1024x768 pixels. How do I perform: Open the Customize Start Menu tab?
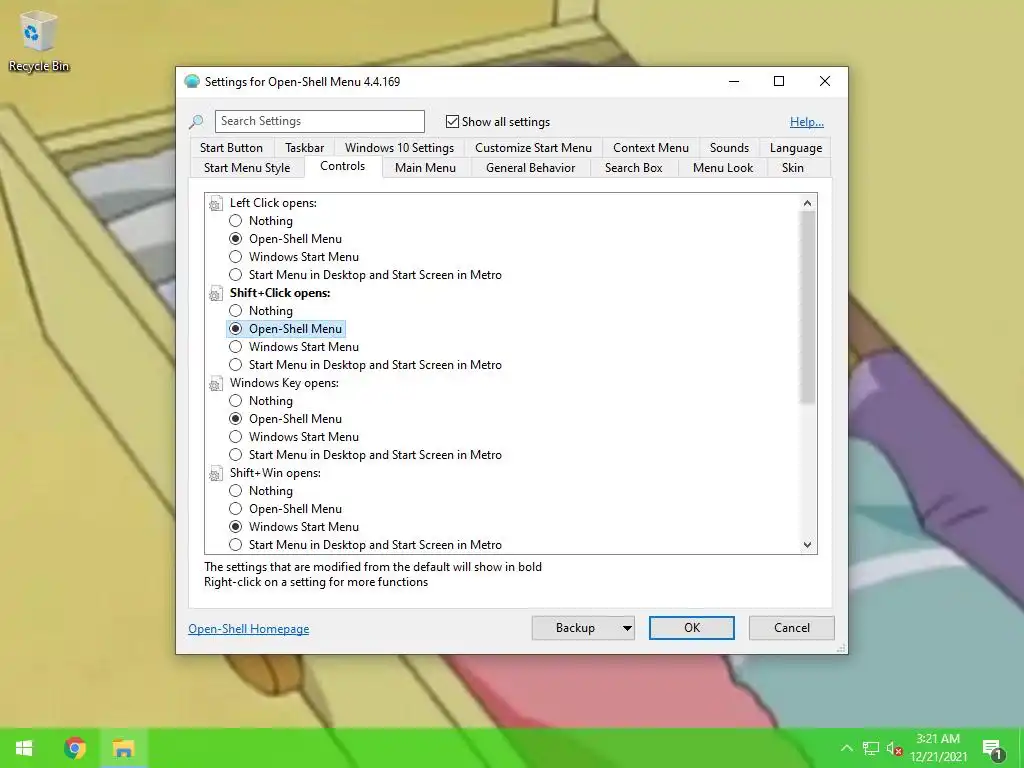(533, 148)
